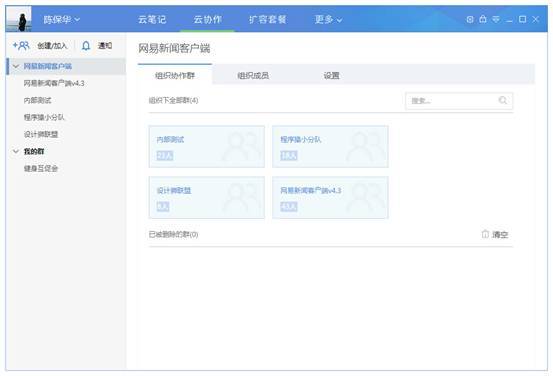The height and width of the screenshot is (376, 553).
Task: Open the 陈保华 account dropdown
Action: point(62,19)
